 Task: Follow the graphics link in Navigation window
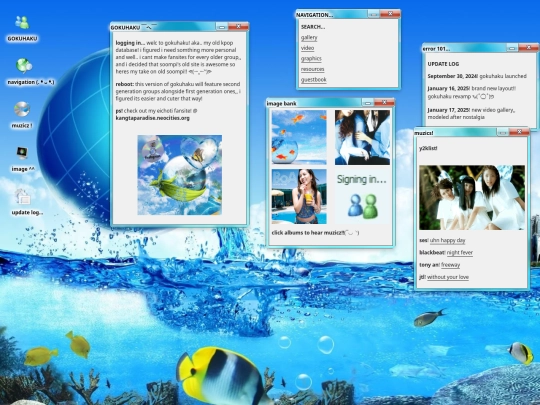point(311,59)
